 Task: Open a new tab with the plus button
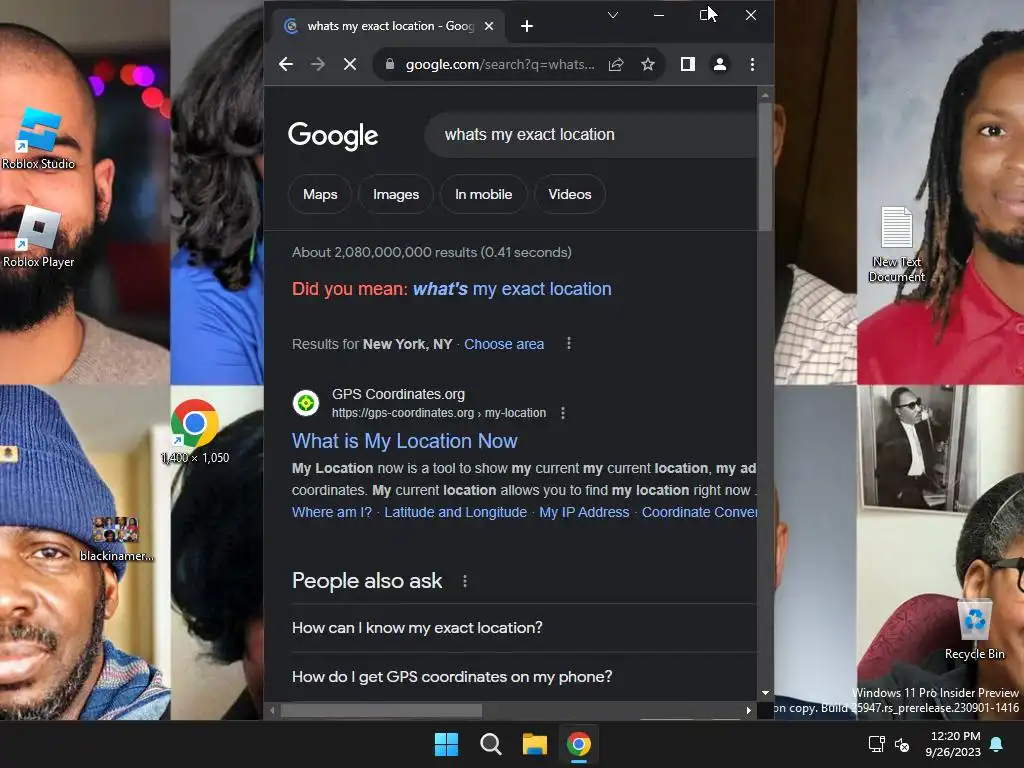[527, 26]
